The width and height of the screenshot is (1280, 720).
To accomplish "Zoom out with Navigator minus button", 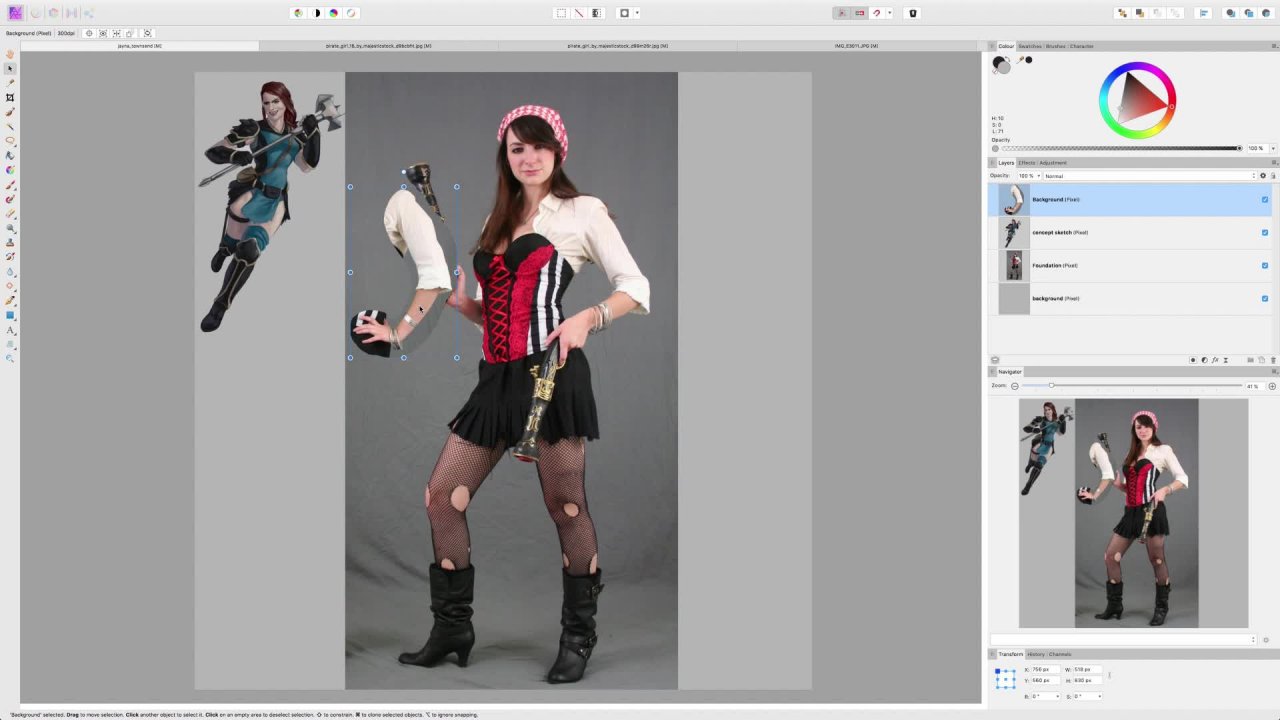I will click(x=1014, y=386).
